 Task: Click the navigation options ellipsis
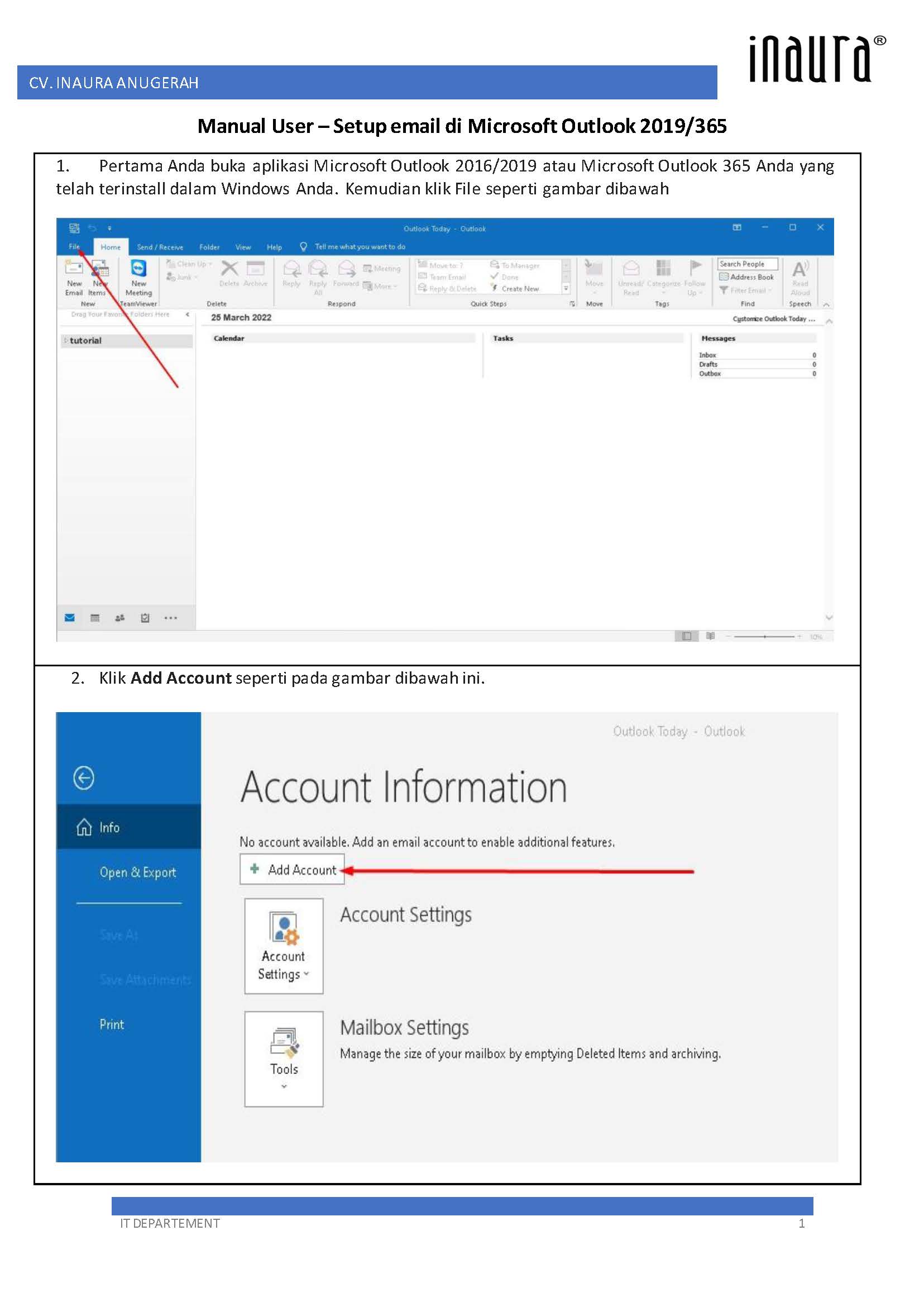coord(170,618)
